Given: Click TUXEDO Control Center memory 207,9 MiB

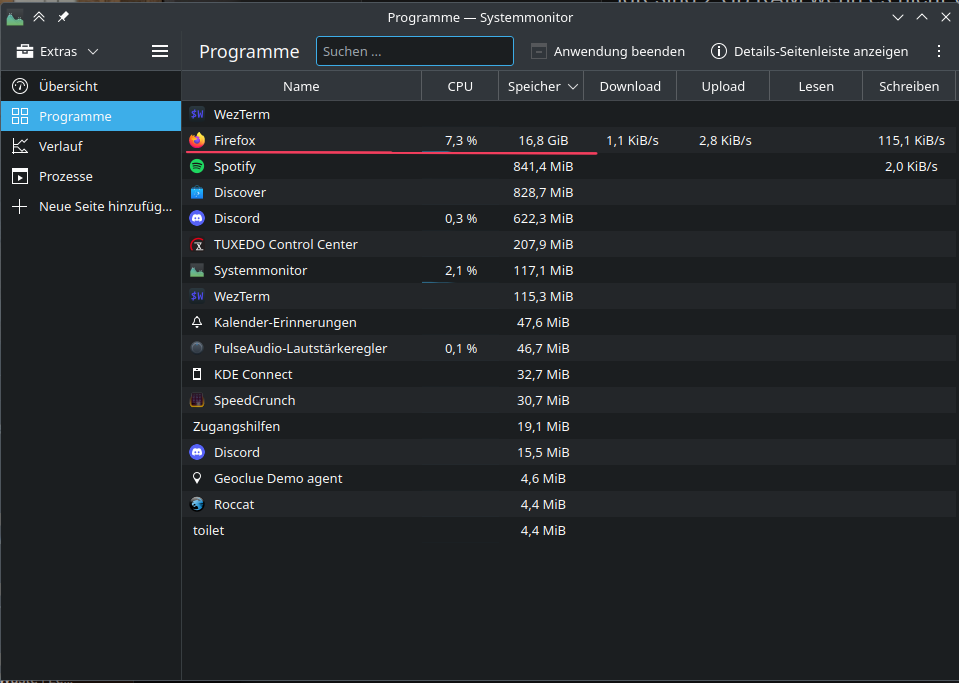Looking at the screenshot, I should click(x=543, y=244).
